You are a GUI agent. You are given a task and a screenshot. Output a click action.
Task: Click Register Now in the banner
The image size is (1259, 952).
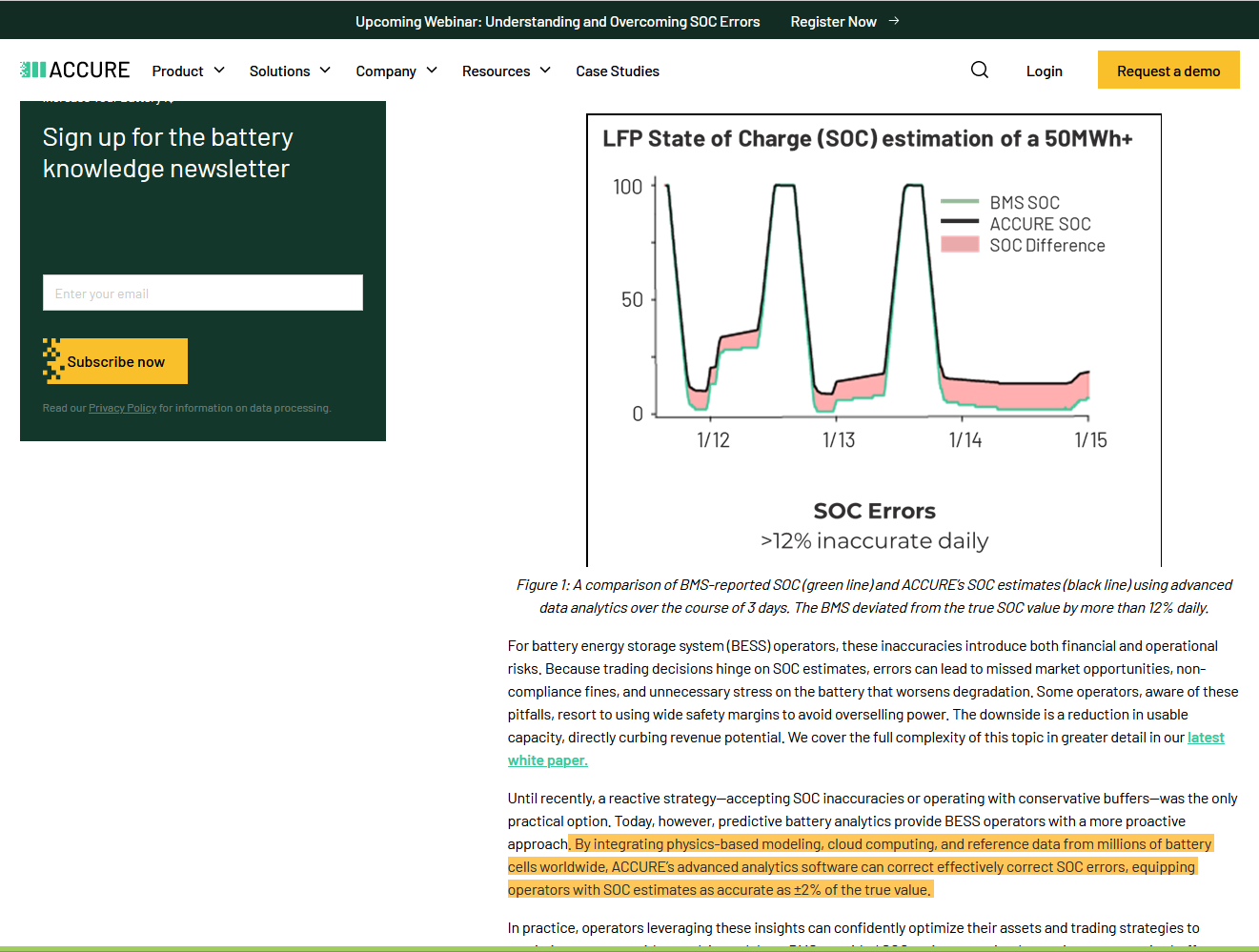click(x=833, y=21)
